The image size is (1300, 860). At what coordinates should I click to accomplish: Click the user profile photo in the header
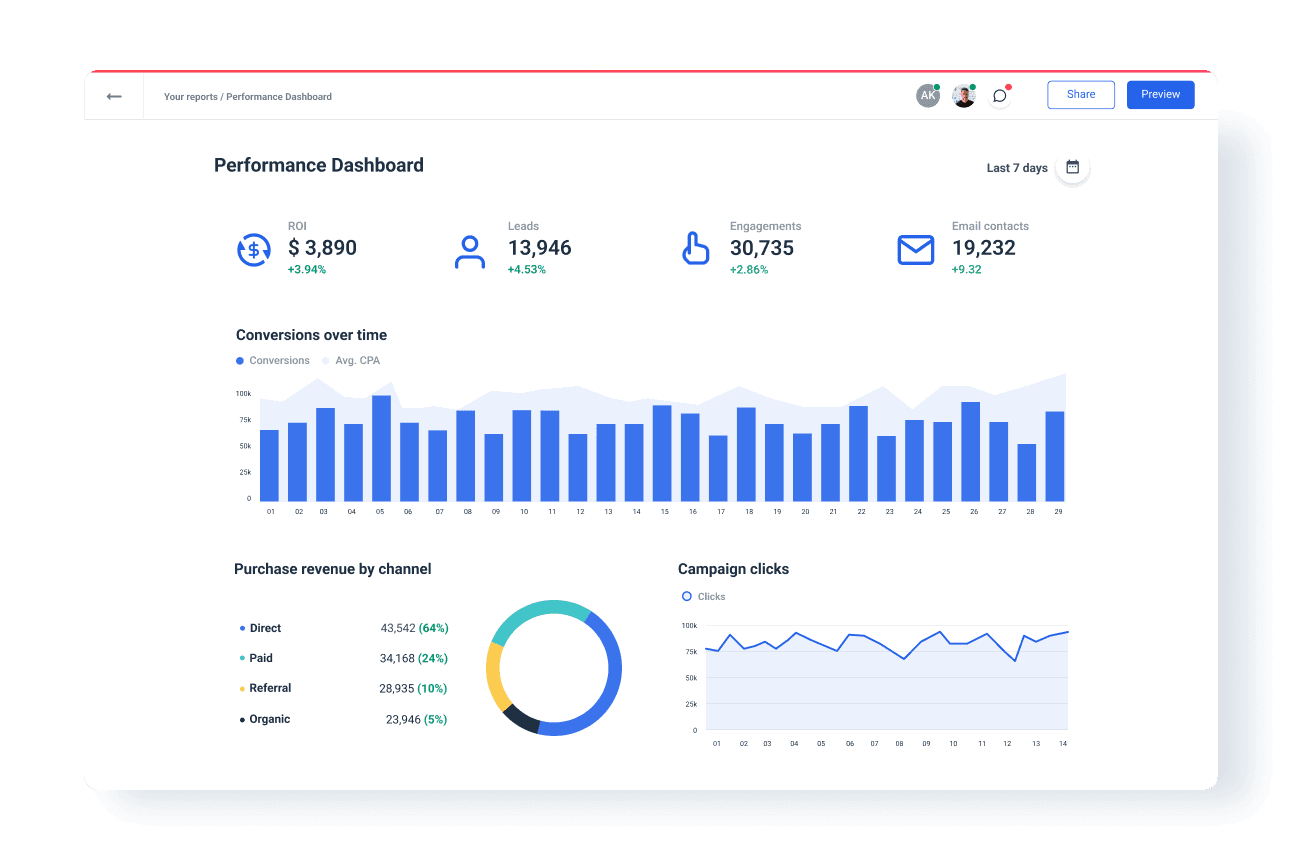963,94
